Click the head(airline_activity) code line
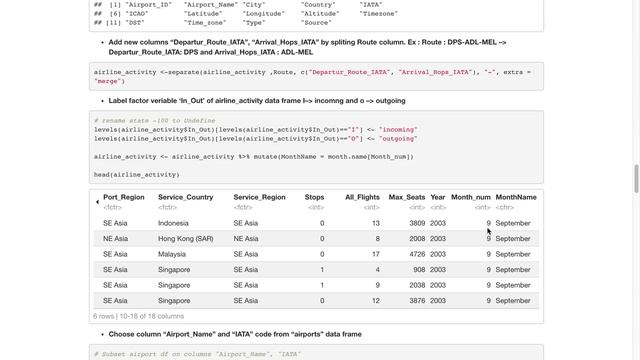The width and height of the screenshot is (640, 360). click(x=137, y=175)
